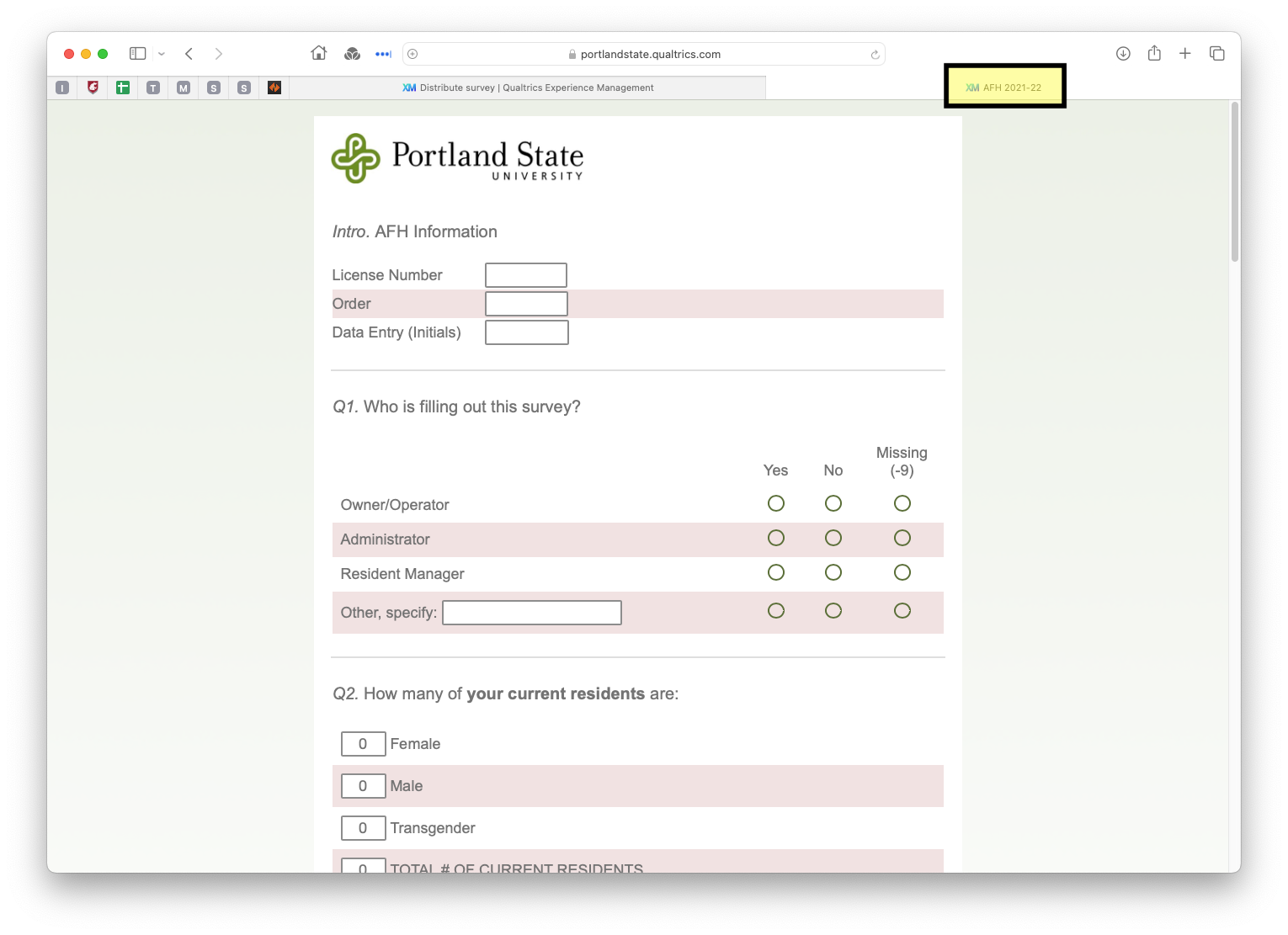
Task: Click the three-circles extension icon
Action: click(x=353, y=54)
